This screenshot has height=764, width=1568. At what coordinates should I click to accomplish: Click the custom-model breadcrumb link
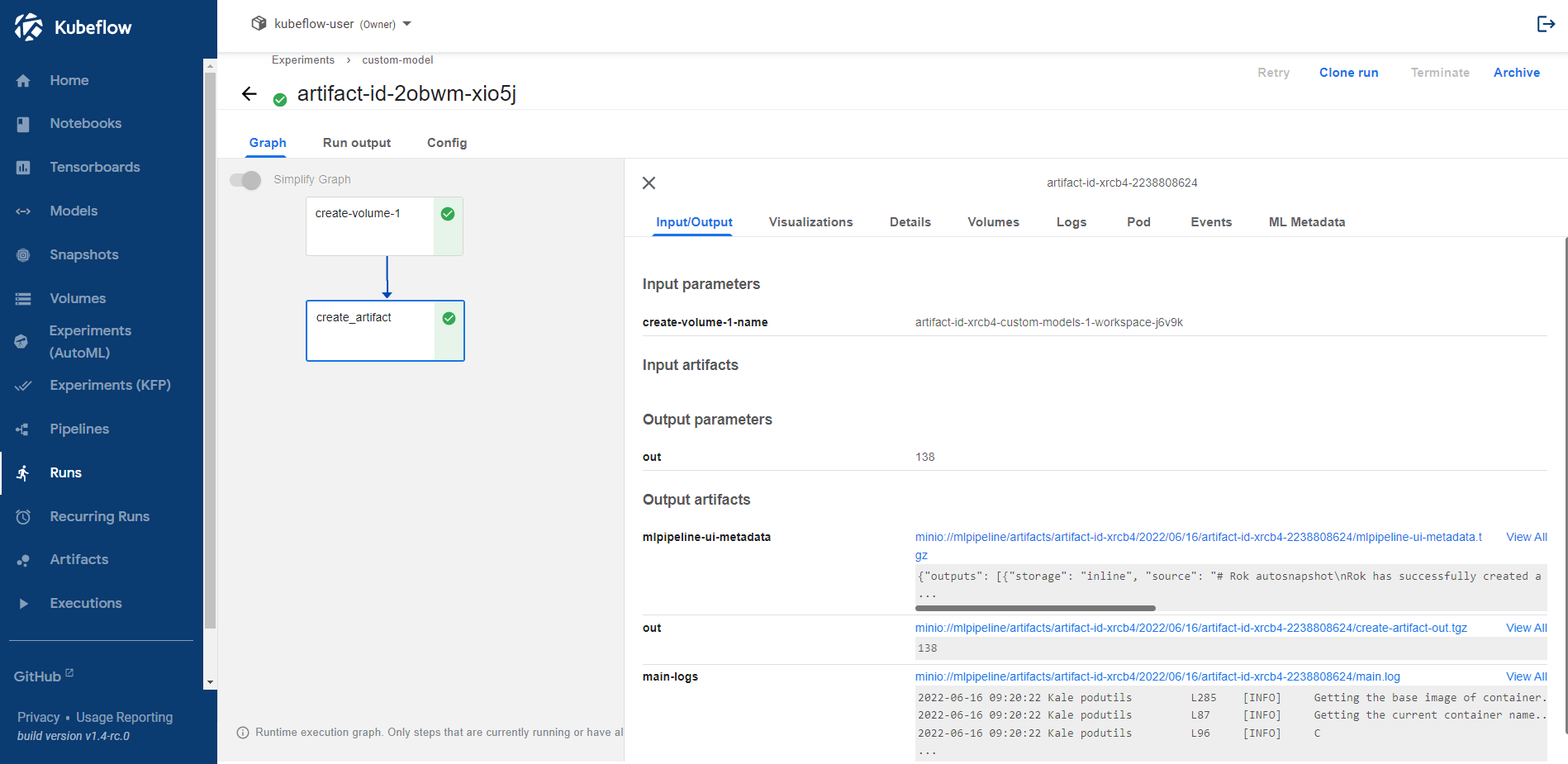pyautogui.click(x=397, y=60)
